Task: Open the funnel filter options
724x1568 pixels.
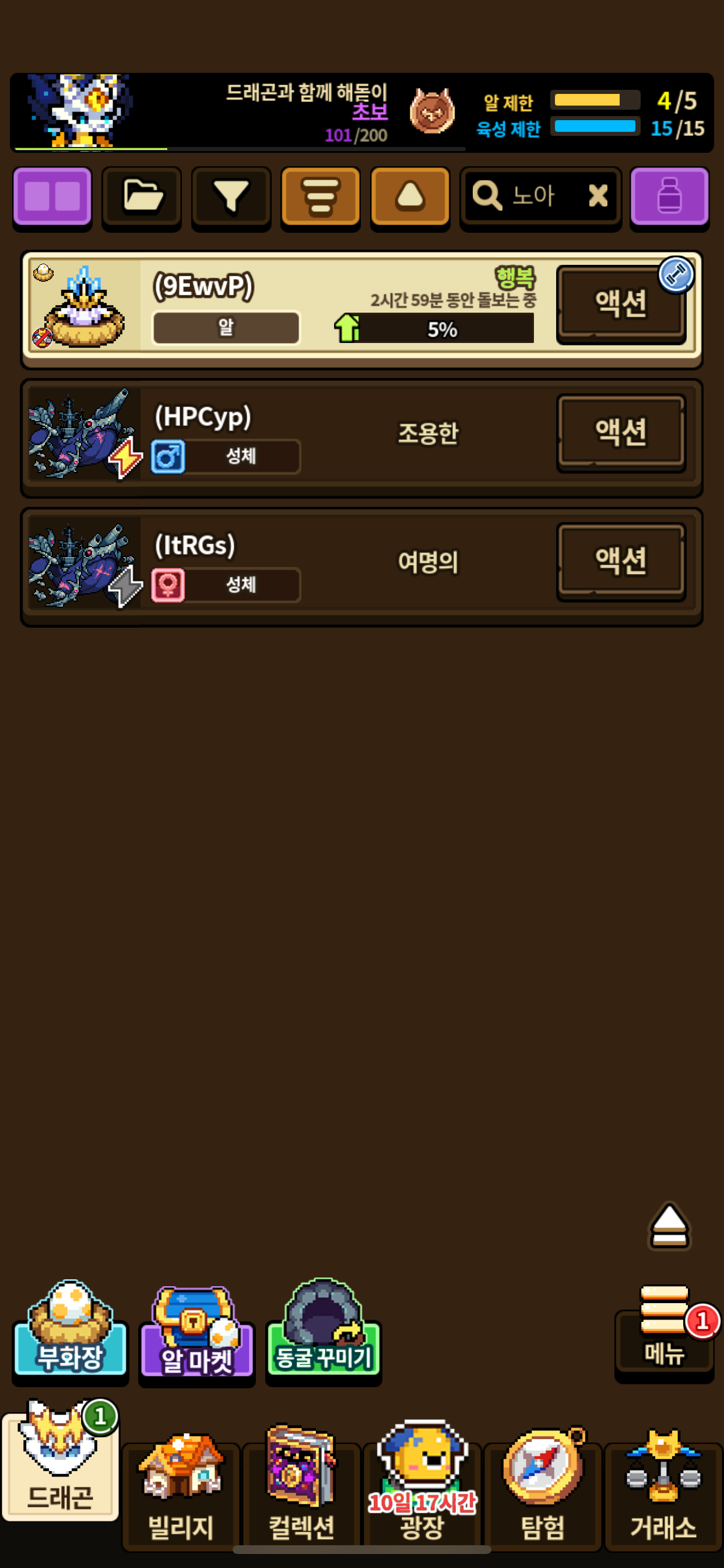Action: [x=231, y=198]
